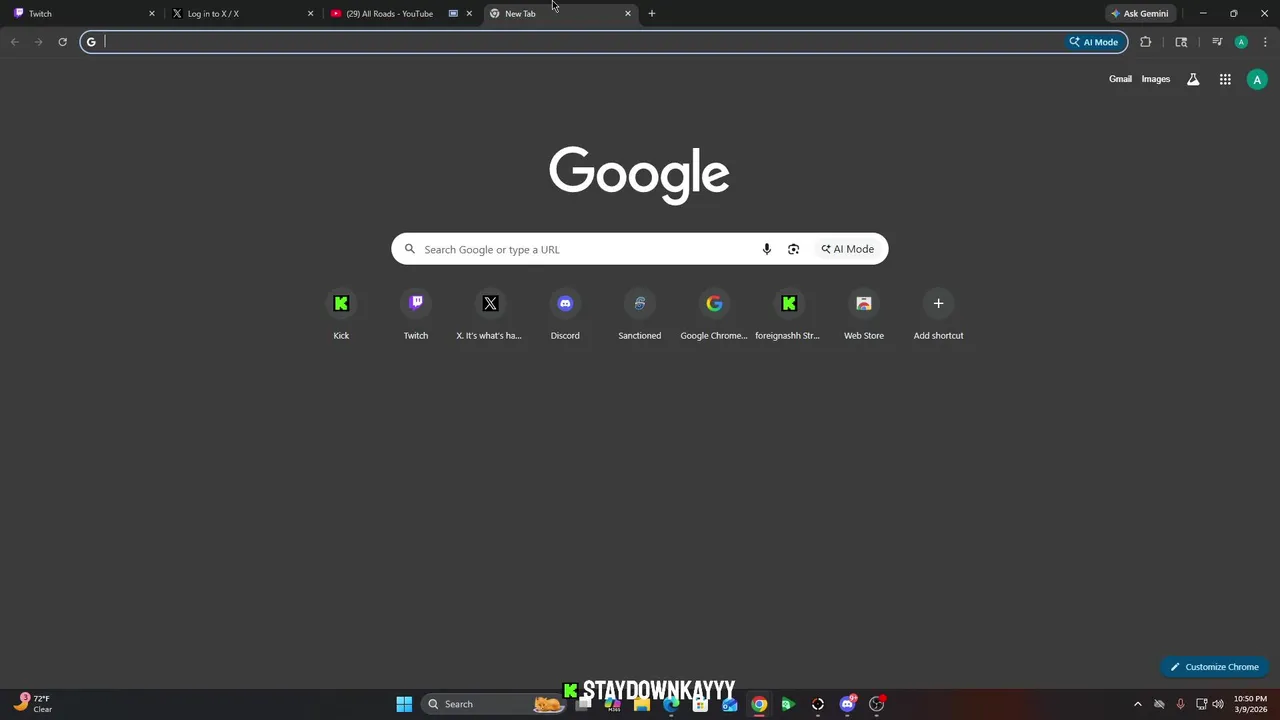
Task: Open the Google apps grid
Action: point(1225,79)
